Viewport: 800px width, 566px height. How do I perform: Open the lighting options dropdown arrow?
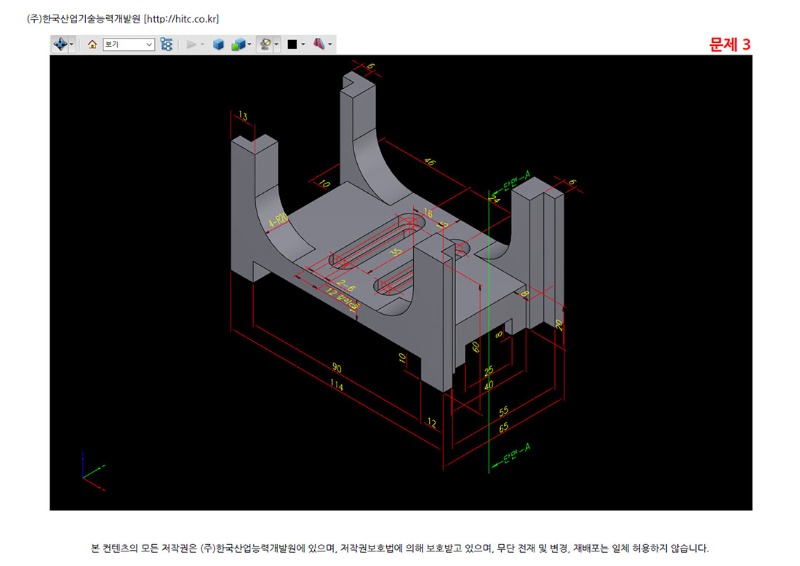click(x=277, y=44)
